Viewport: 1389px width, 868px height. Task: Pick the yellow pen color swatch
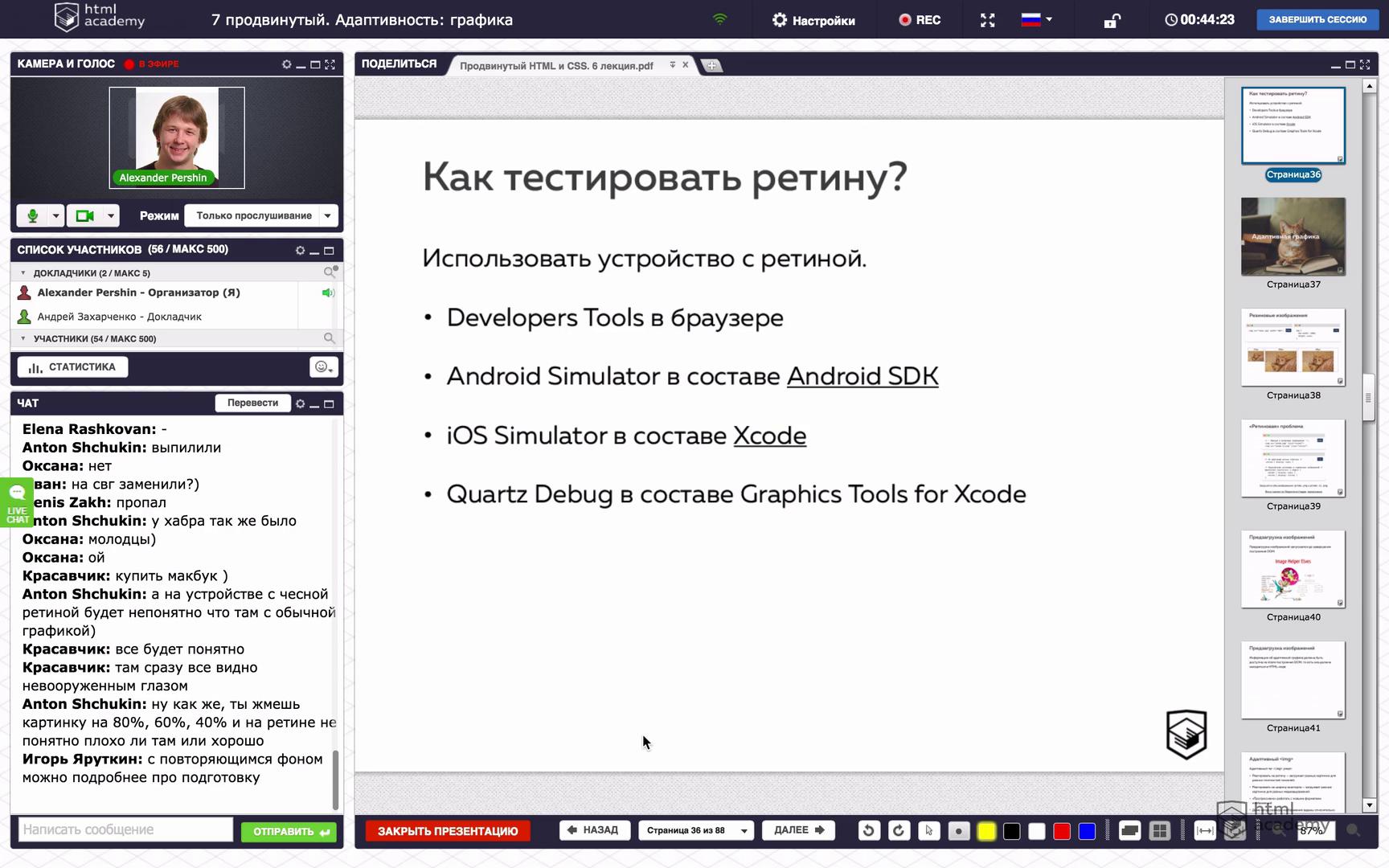click(986, 831)
